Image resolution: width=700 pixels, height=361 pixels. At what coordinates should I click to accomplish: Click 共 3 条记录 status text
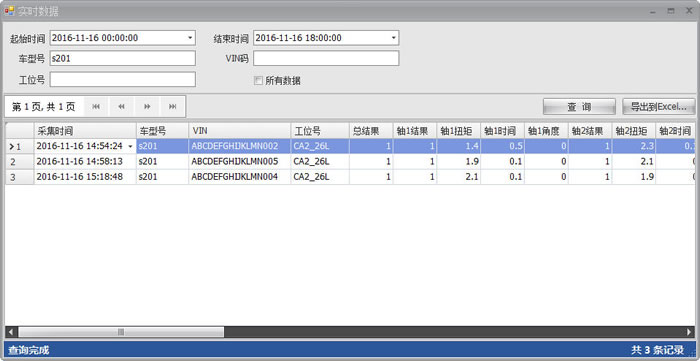point(657,350)
